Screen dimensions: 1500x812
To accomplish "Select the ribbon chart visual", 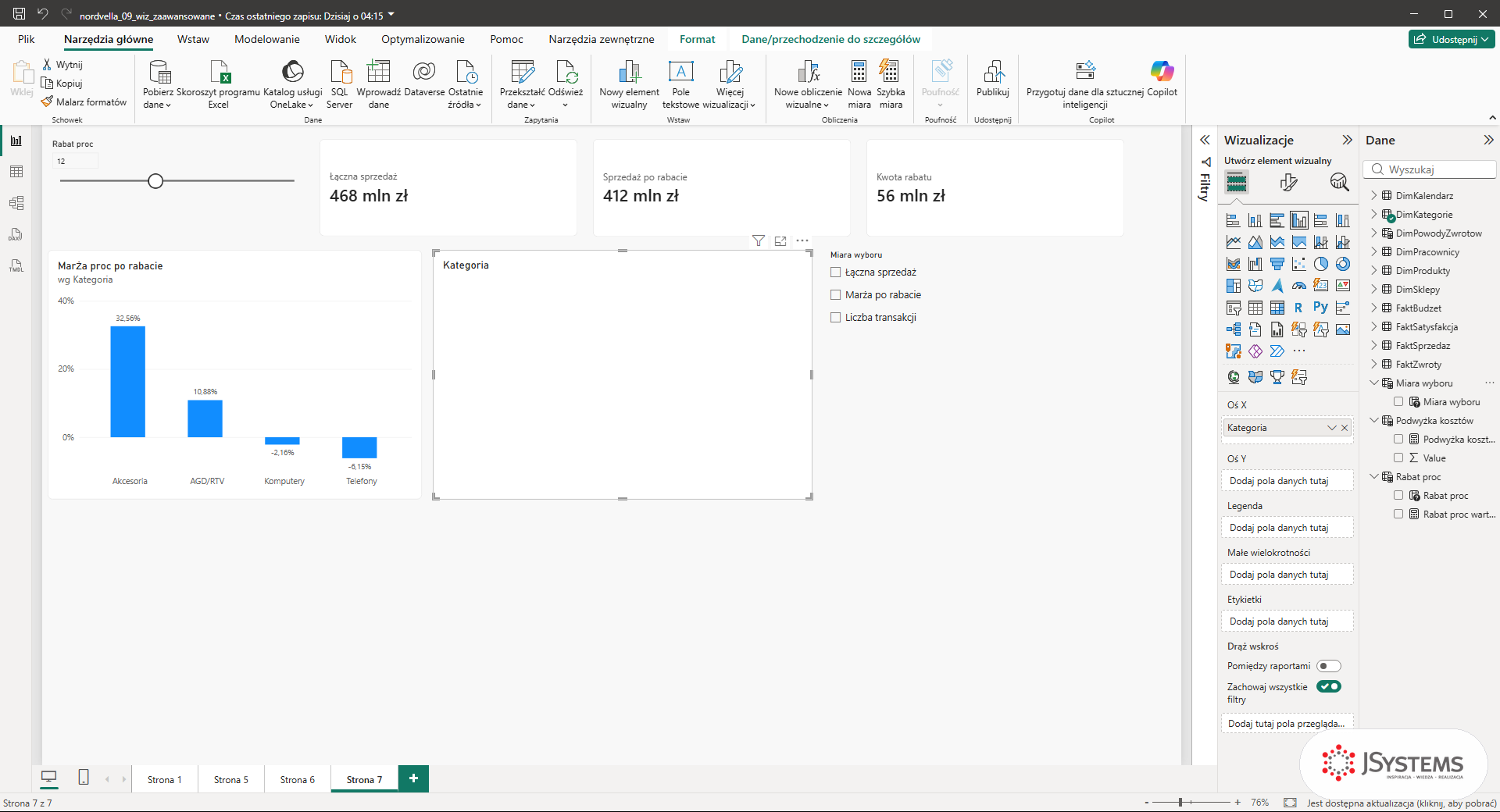I will tap(1234, 264).
